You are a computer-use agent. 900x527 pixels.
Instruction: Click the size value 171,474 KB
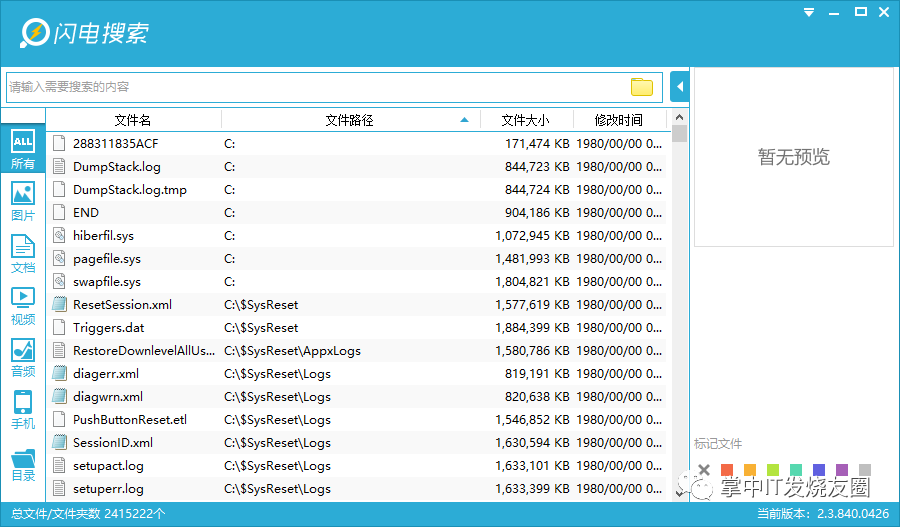pyautogui.click(x=537, y=144)
